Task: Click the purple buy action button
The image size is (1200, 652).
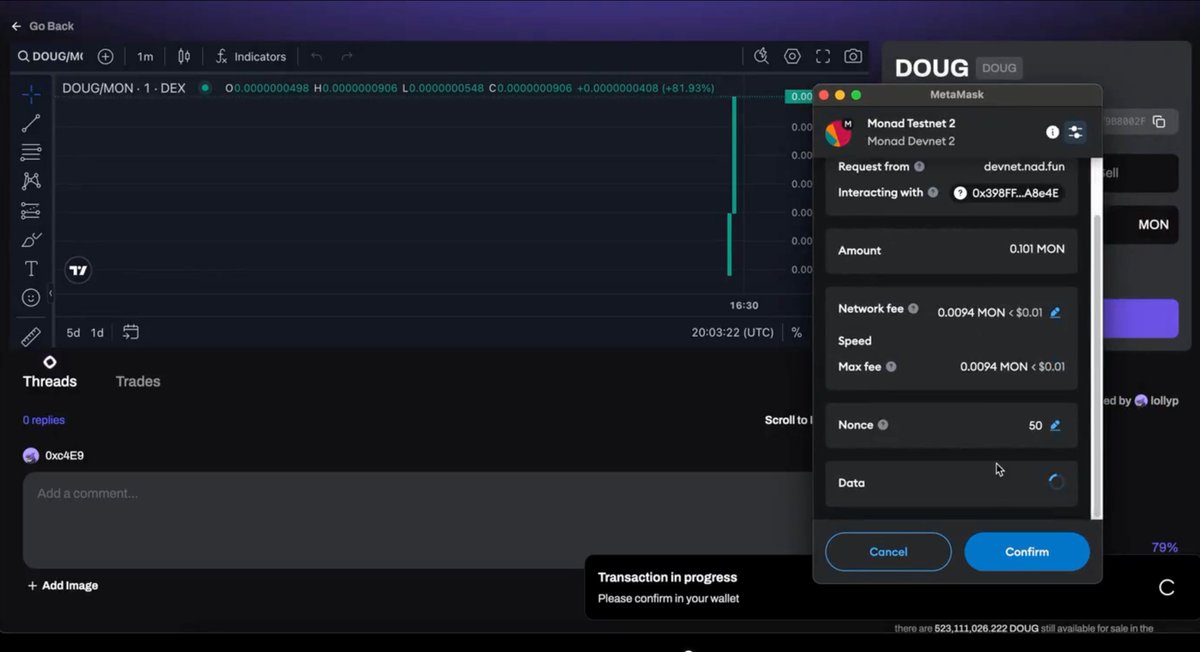Action: (x=1140, y=318)
